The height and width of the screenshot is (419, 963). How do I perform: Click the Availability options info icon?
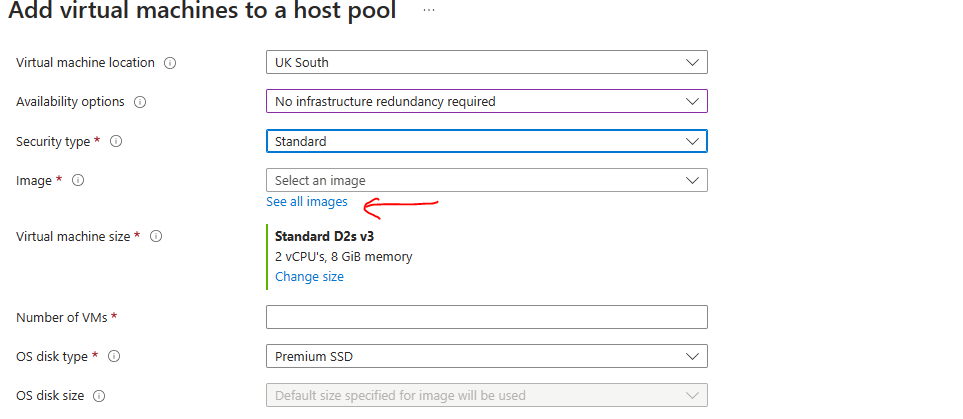click(x=140, y=102)
